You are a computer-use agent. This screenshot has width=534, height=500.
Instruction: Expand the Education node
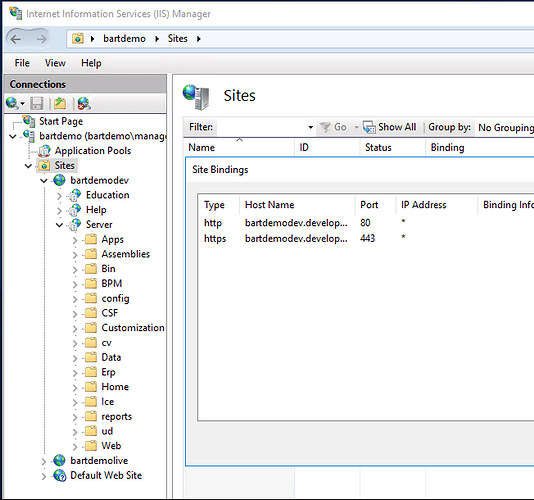[x=59, y=196]
